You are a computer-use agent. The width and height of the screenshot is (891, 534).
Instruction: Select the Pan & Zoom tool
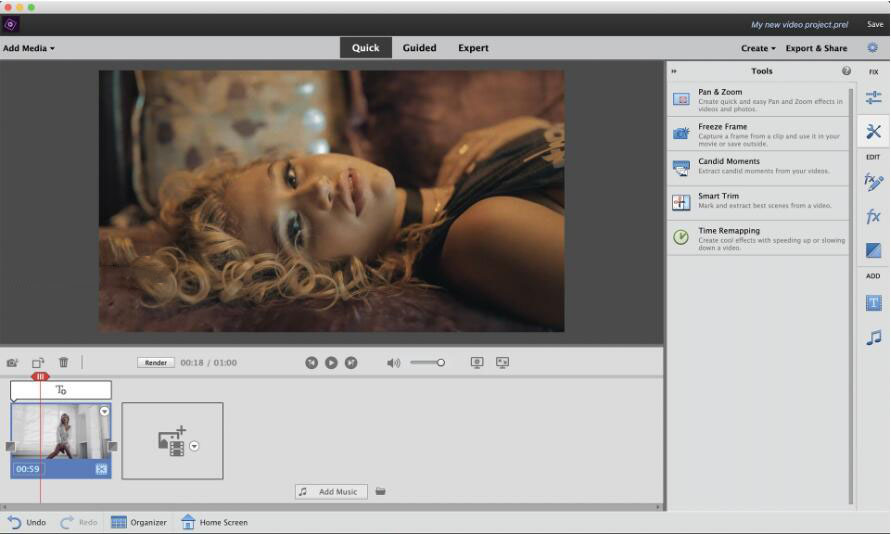(x=758, y=99)
